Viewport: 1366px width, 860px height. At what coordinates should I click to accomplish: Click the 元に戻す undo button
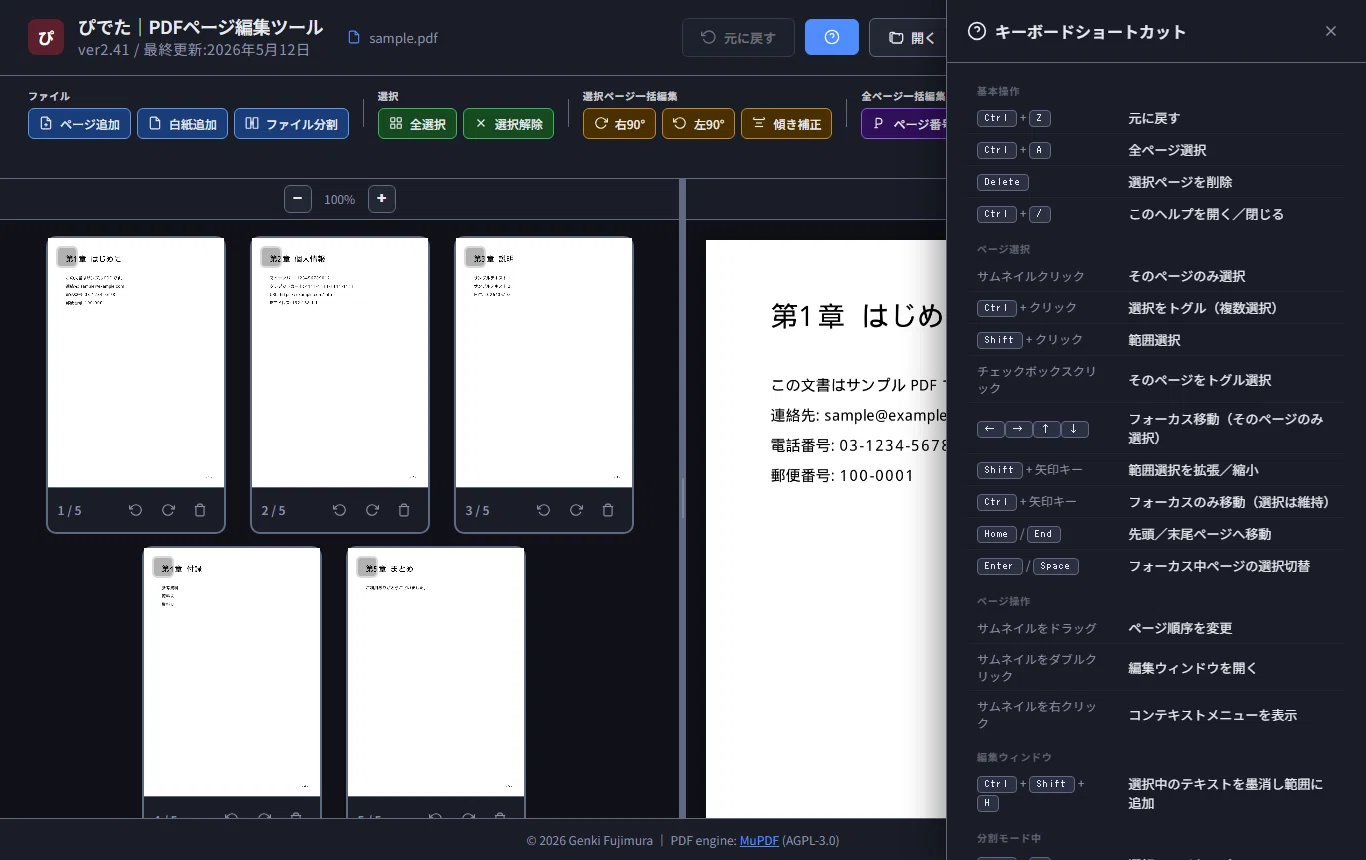738,37
